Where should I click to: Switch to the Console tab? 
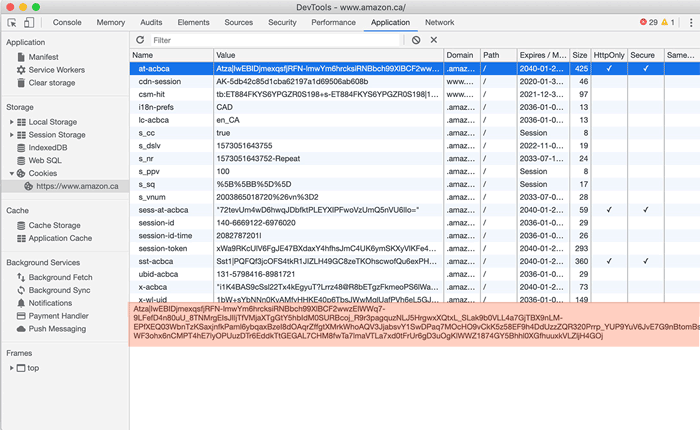(x=67, y=22)
